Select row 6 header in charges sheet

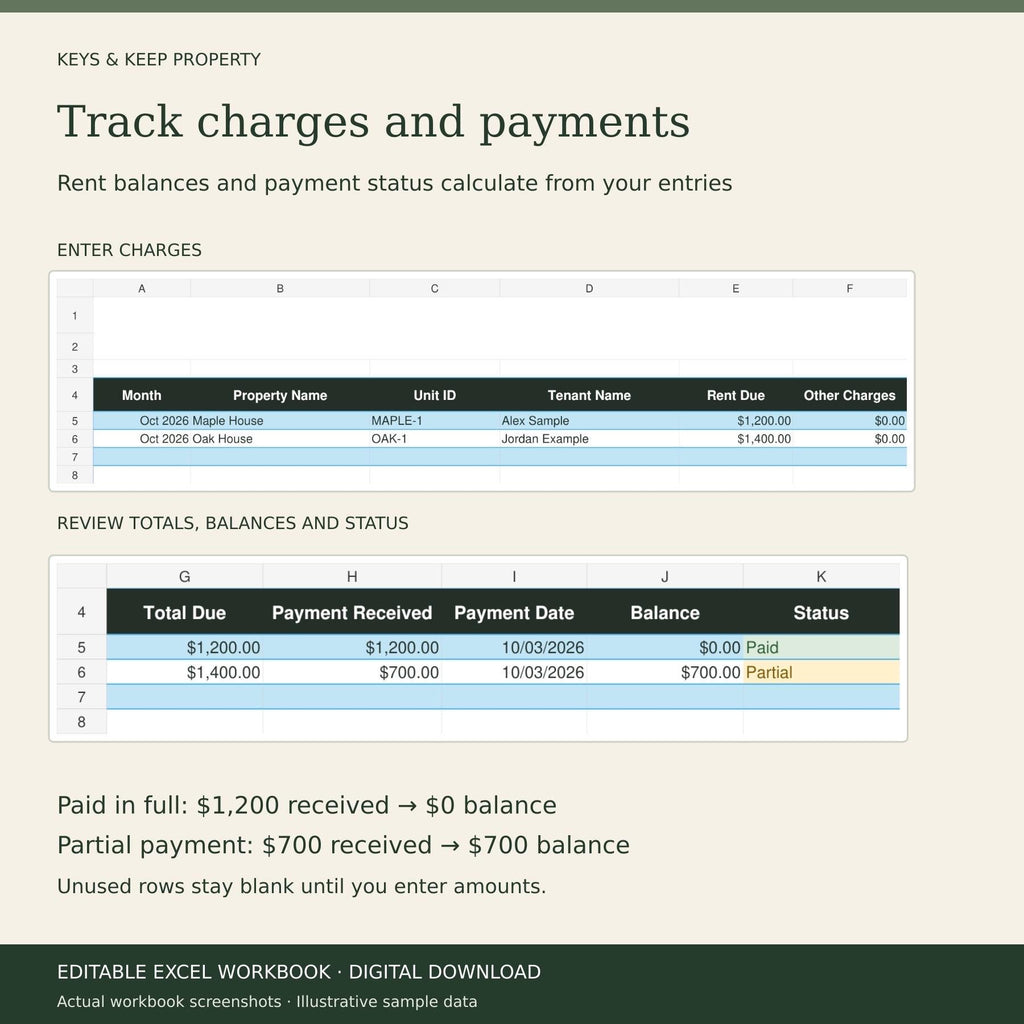pos(74,439)
